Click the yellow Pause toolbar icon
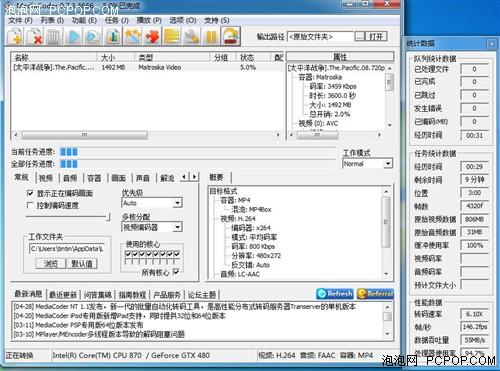500x371 pixels. coord(211,36)
